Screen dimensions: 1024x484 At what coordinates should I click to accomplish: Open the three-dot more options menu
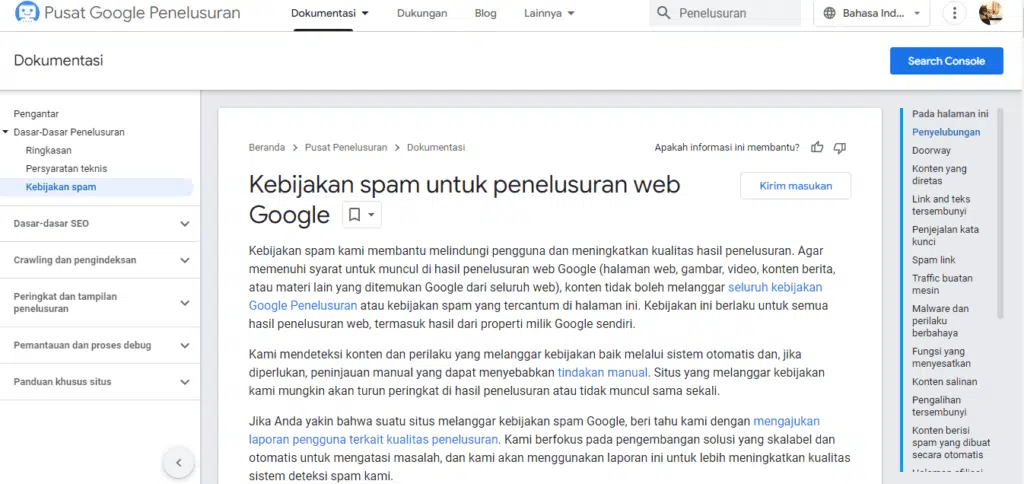coord(955,14)
